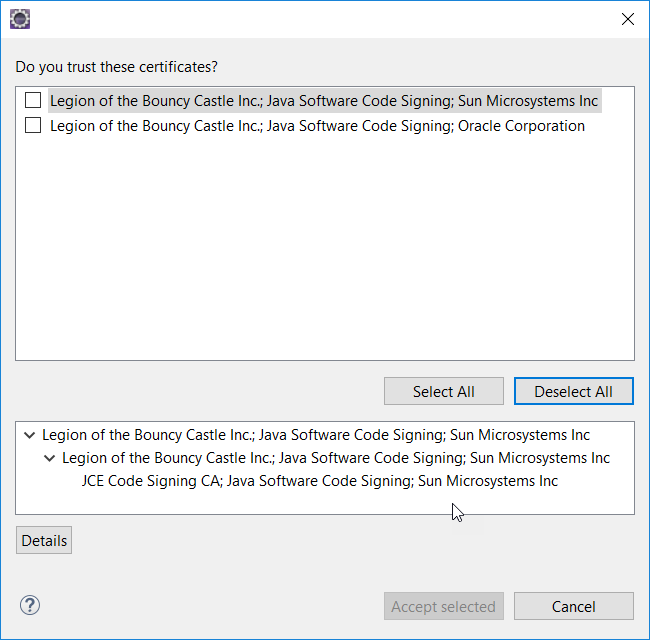Check the Sun Microsystems Inc certificate checkbox
The height and width of the screenshot is (640, 650).
tap(33, 100)
